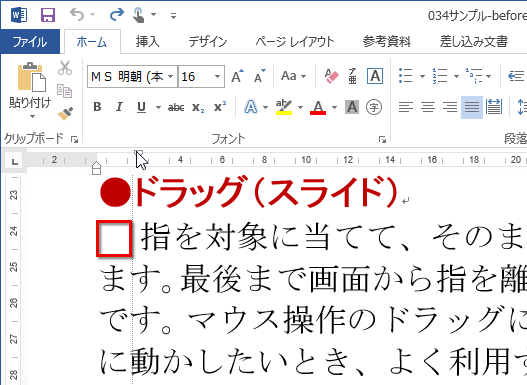Activate the Format Painter brush
This screenshot has width=527, height=385.
coord(65,114)
